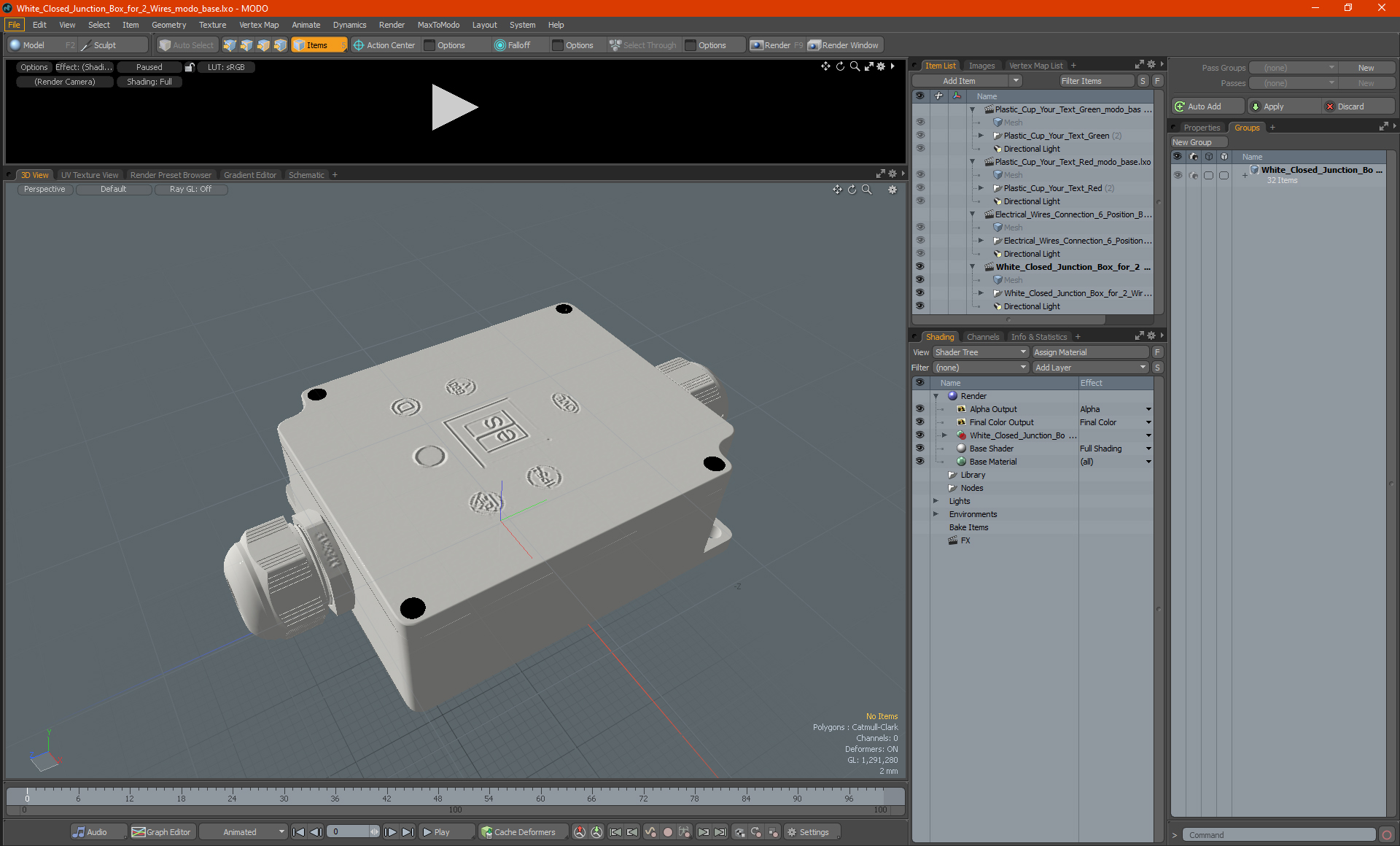Viewport: 1400px width, 846px height.
Task: Toggle visibility of Base Material
Action: (x=920, y=462)
